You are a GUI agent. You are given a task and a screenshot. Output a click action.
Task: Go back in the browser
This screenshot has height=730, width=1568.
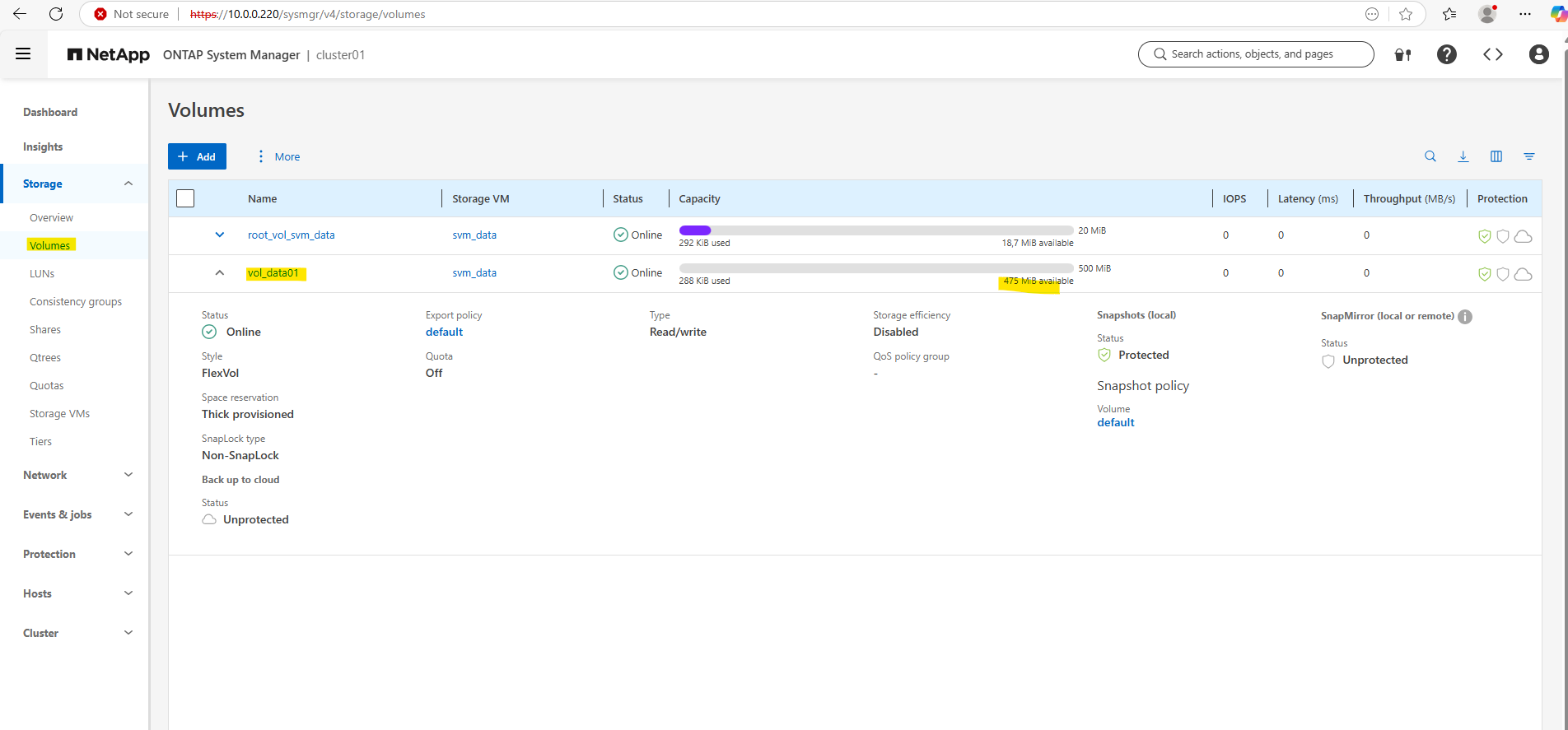(20, 14)
